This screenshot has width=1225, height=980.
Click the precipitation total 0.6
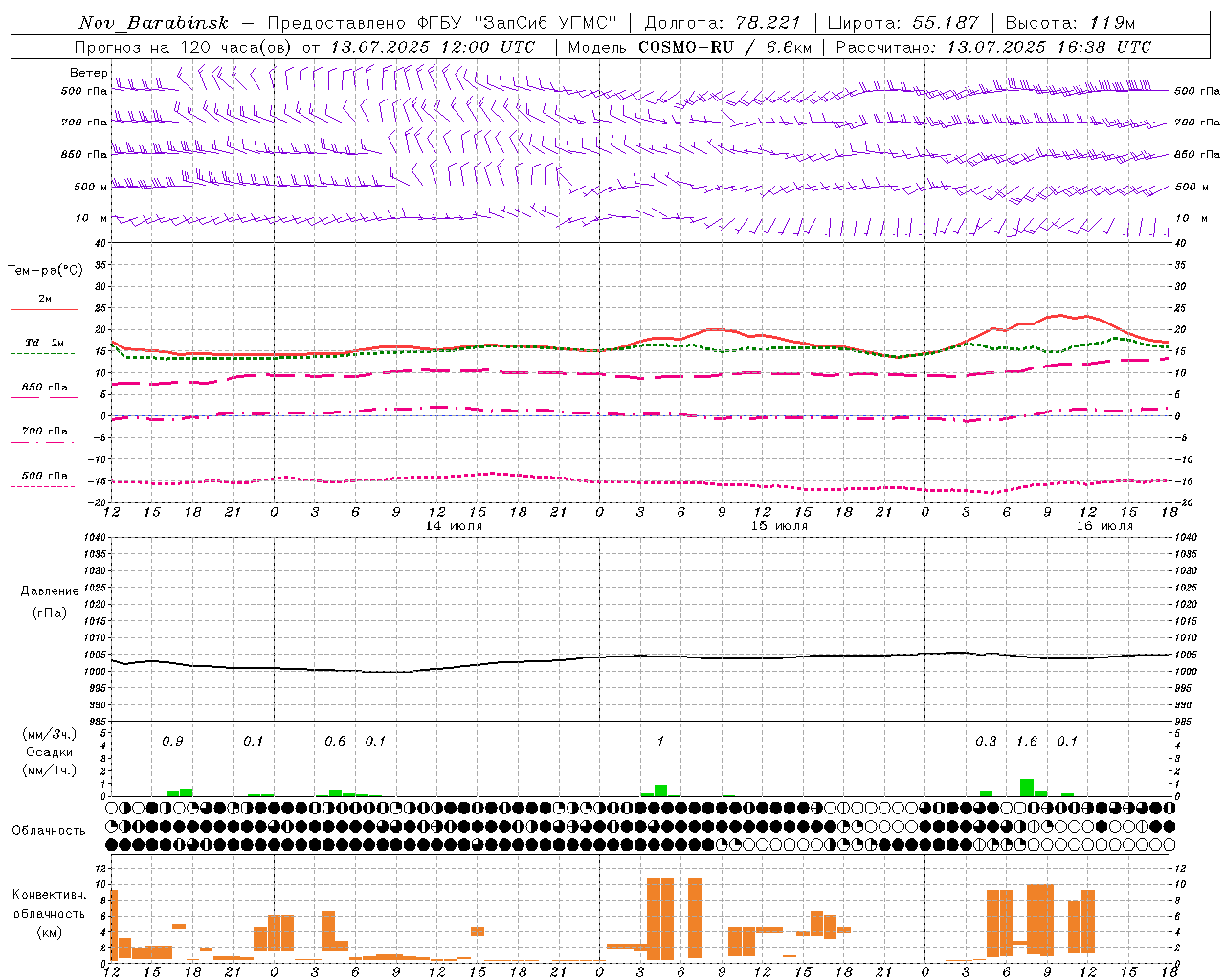click(335, 742)
